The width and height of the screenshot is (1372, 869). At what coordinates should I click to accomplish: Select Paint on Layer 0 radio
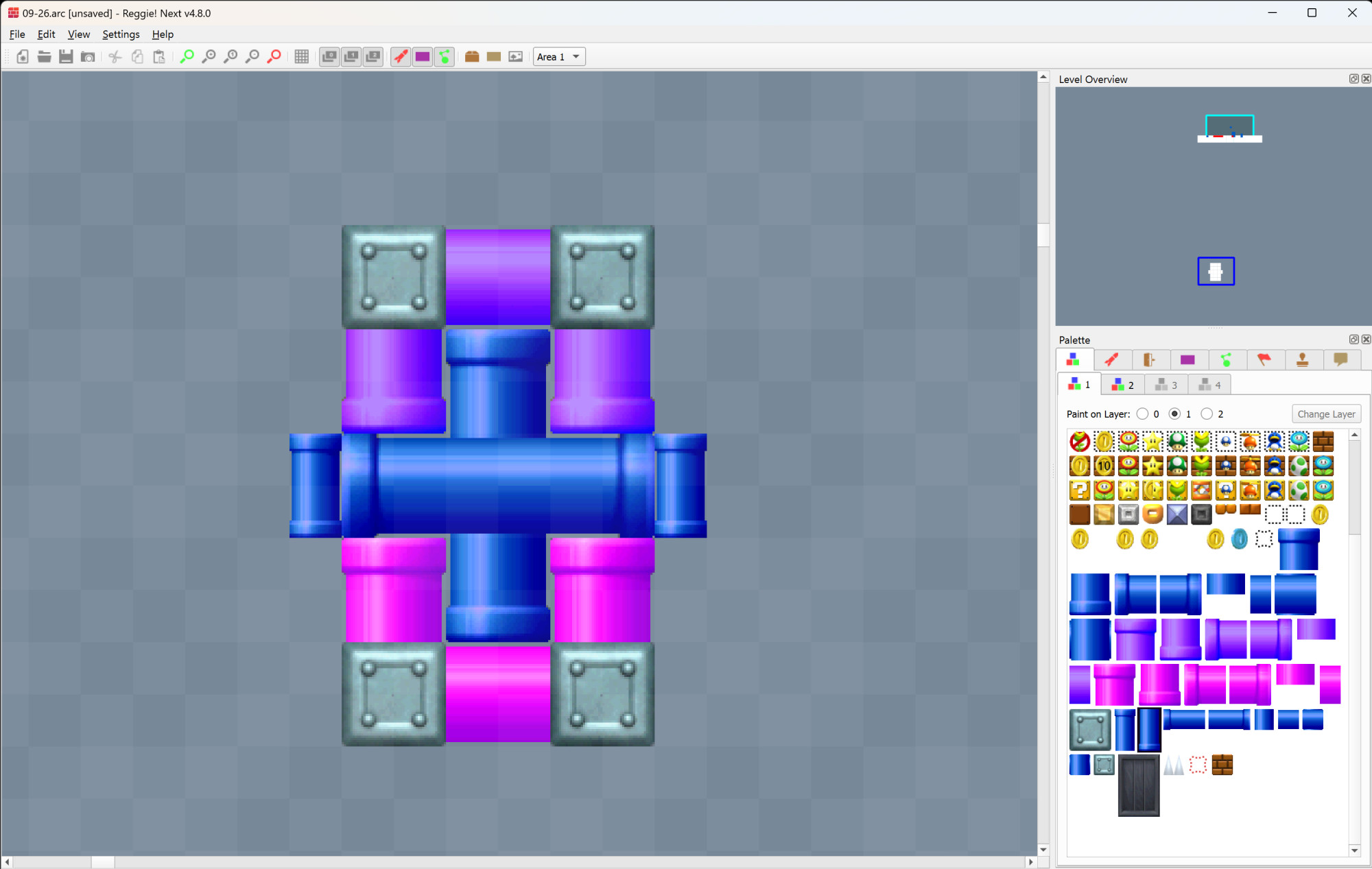coord(1143,414)
